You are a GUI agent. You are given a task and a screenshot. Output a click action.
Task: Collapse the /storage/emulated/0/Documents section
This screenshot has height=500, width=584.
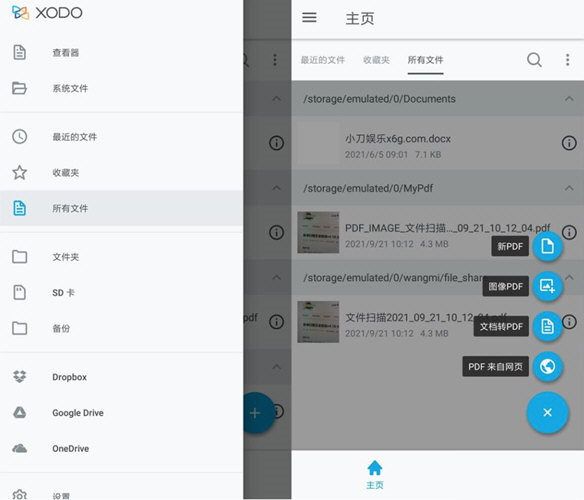(569, 99)
